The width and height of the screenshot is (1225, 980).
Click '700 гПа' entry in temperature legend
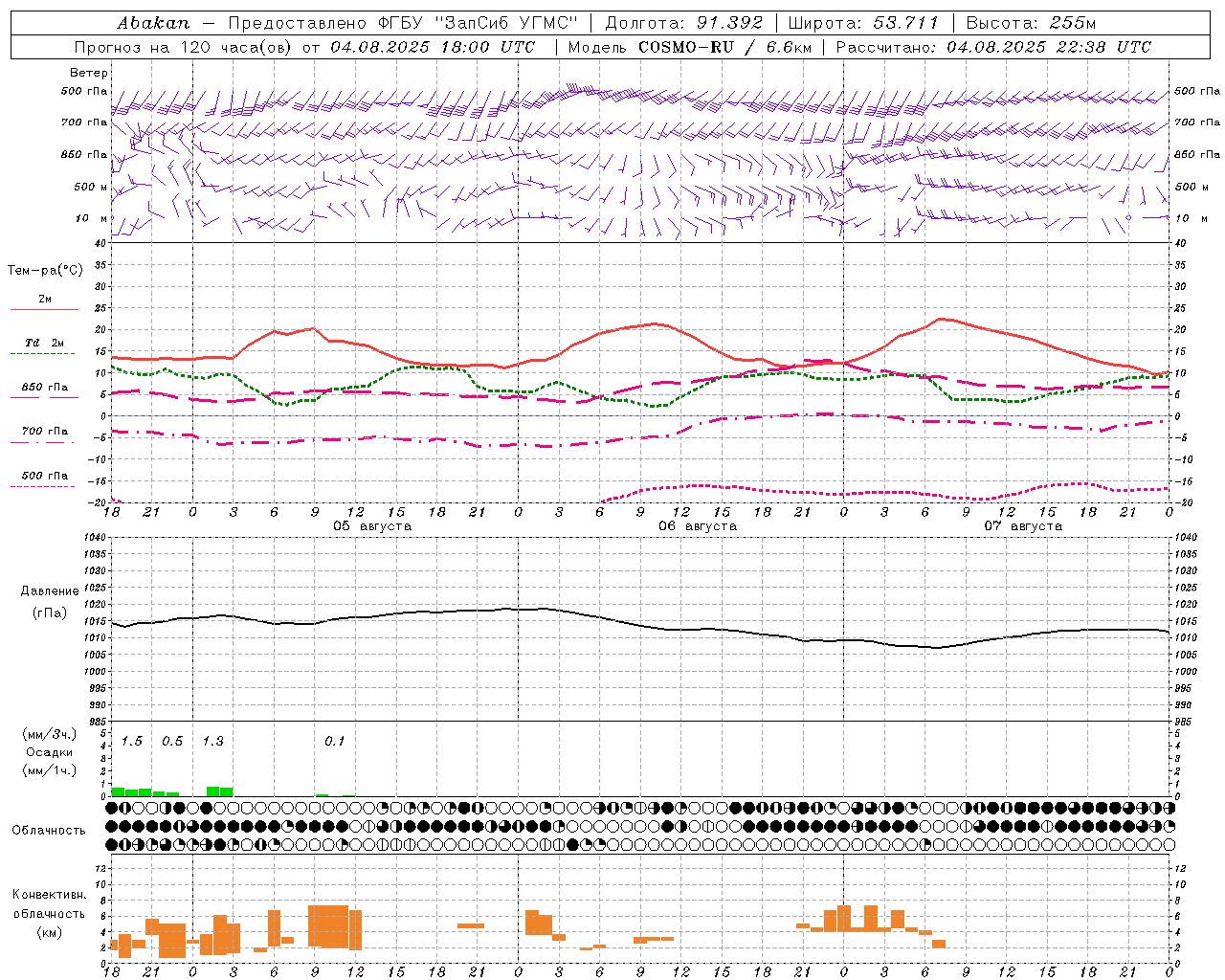[45, 432]
